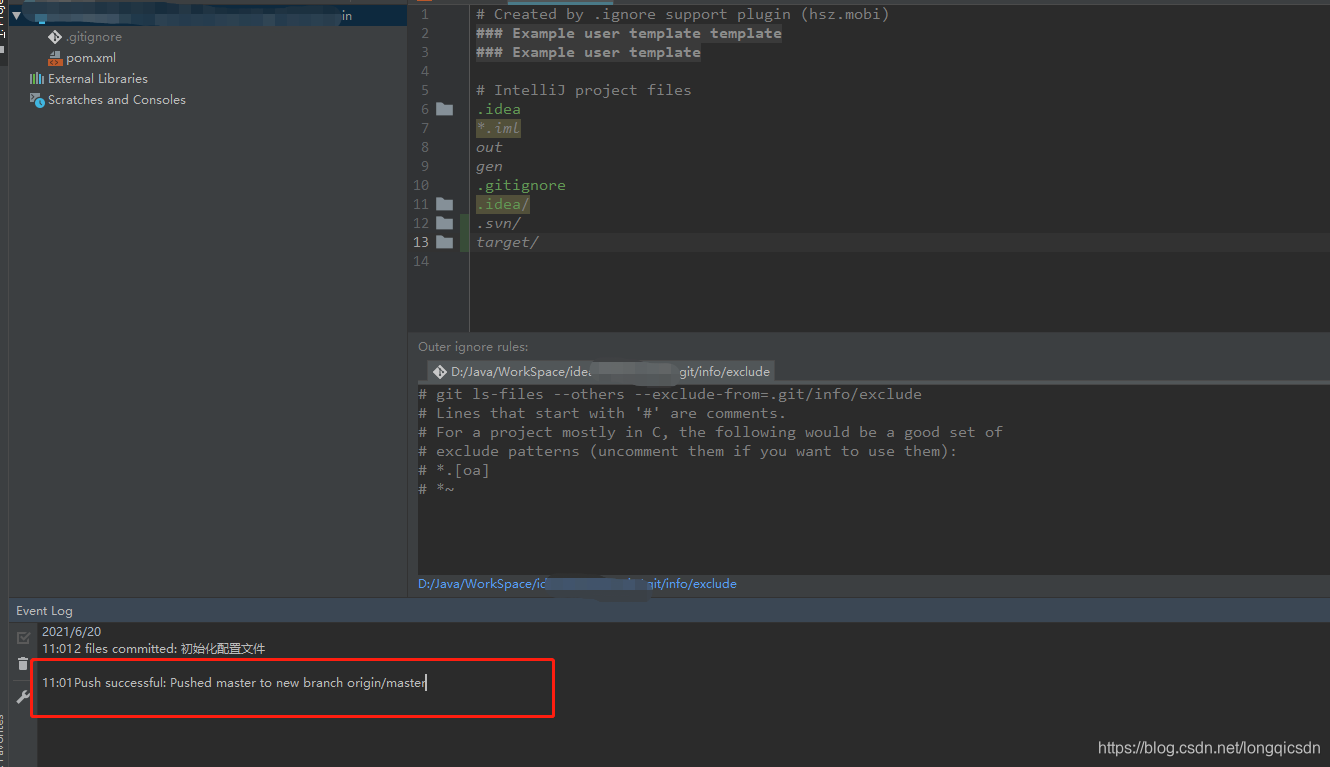
Task: Click folder gutter icon beside line 12
Action: (x=445, y=223)
